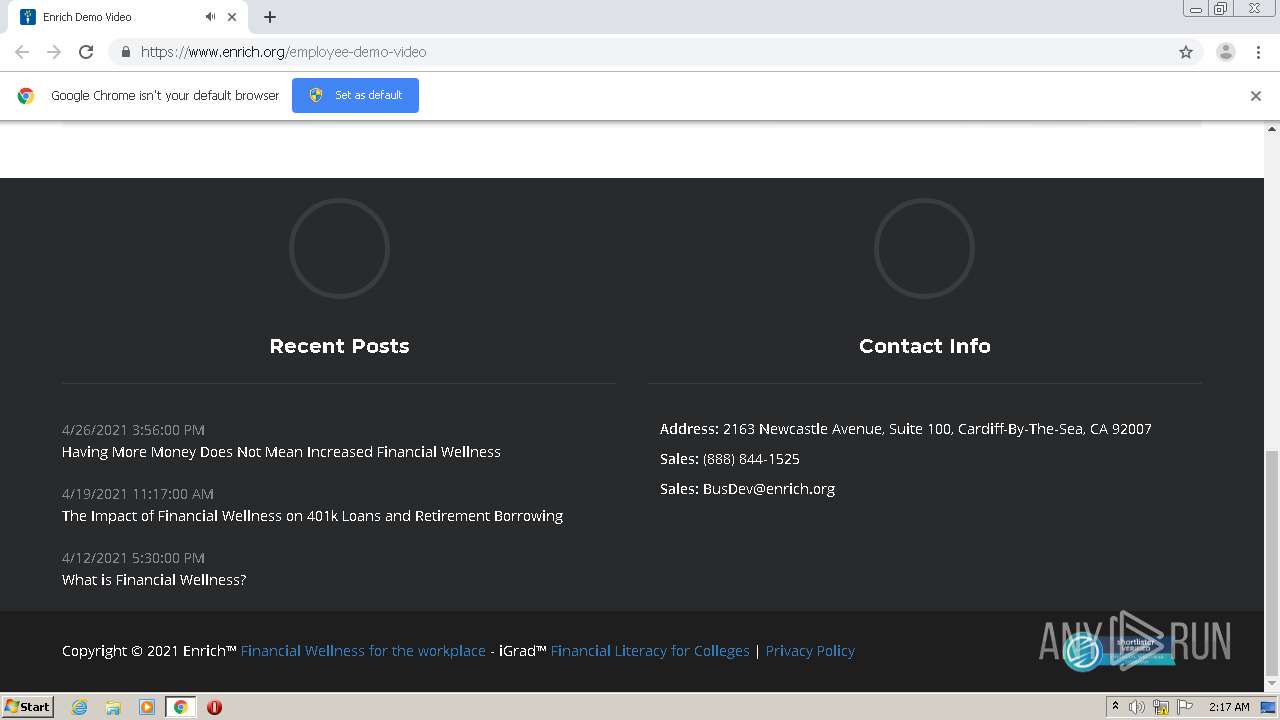Select the Enrich Demo Video tab
This screenshot has width=1280, height=720.
pyautogui.click(x=125, y=17)
